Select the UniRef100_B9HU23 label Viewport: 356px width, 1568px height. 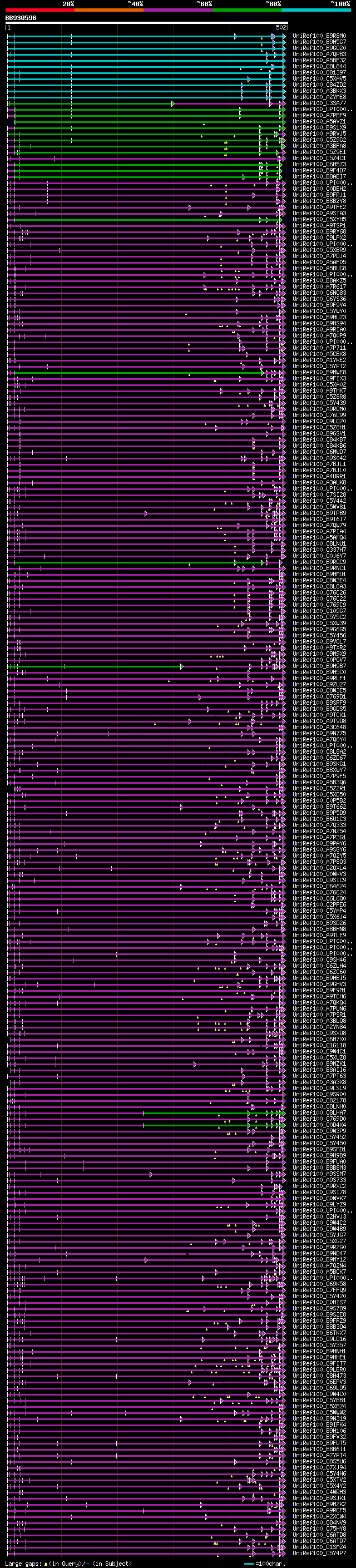tap(319, 317)
